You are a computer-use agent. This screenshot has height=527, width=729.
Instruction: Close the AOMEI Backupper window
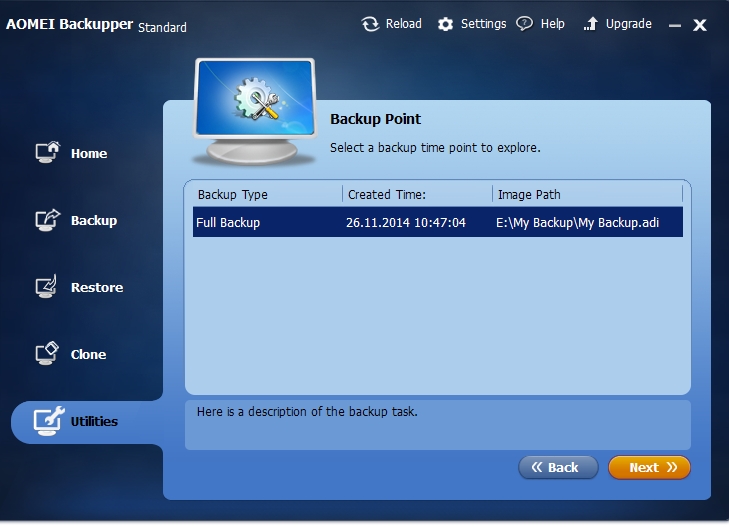699,25
